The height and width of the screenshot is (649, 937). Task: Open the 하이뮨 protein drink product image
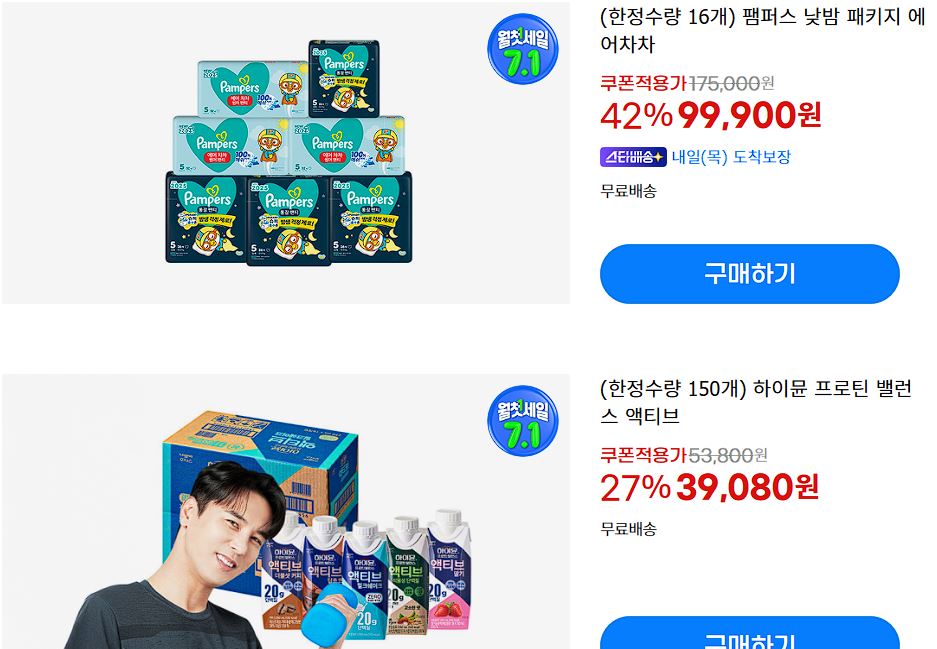[286, 512]
